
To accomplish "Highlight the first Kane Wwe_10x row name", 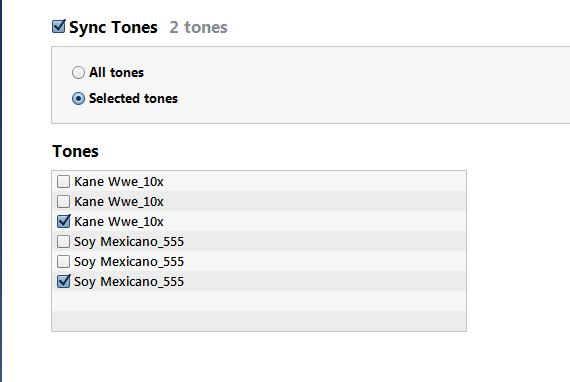I will pyautogui.click(x=119, y=182).
